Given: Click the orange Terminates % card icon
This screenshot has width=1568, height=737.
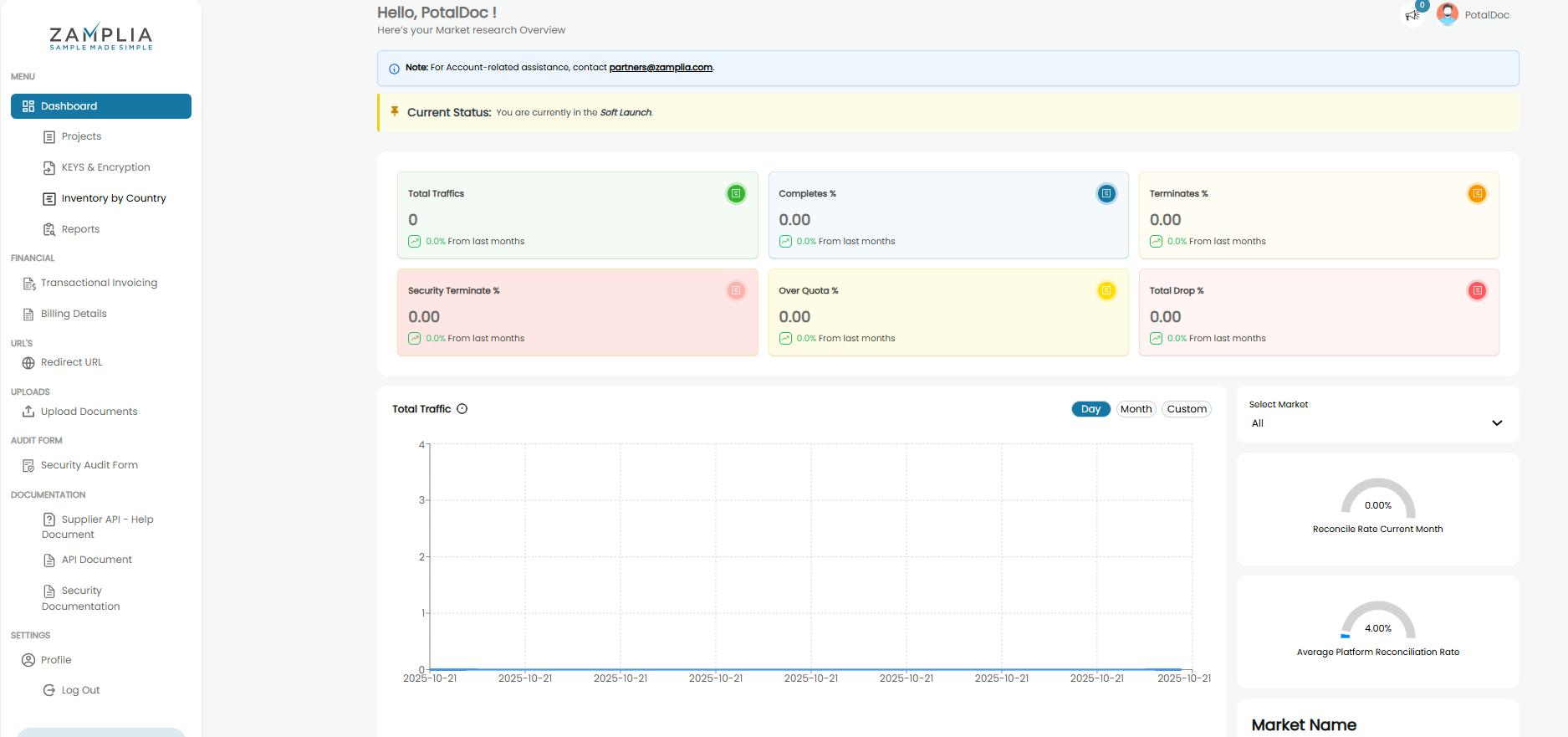Looking at the screenshot, I should (x=1477, y=194).
